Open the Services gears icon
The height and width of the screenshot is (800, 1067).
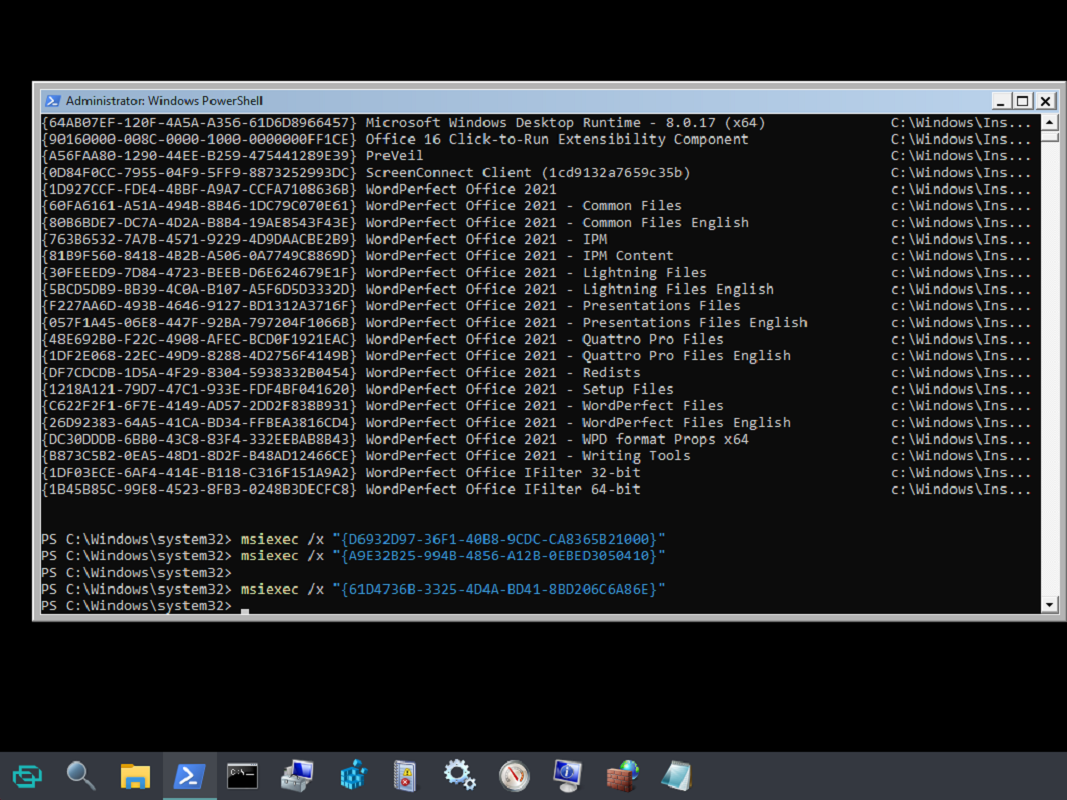coord(459,775)
